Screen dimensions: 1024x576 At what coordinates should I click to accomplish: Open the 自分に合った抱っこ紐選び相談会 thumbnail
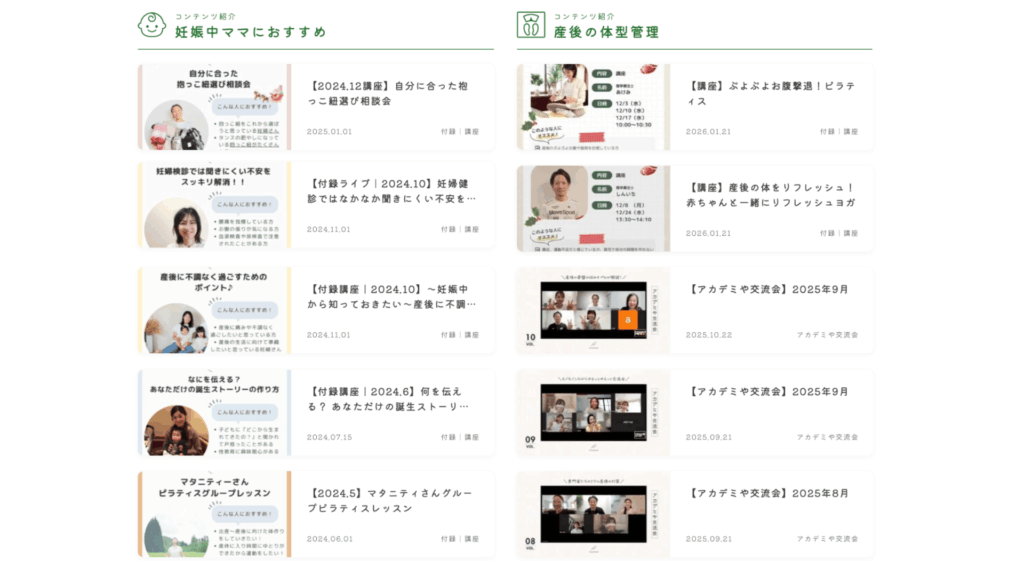click(x=214, y=107)
